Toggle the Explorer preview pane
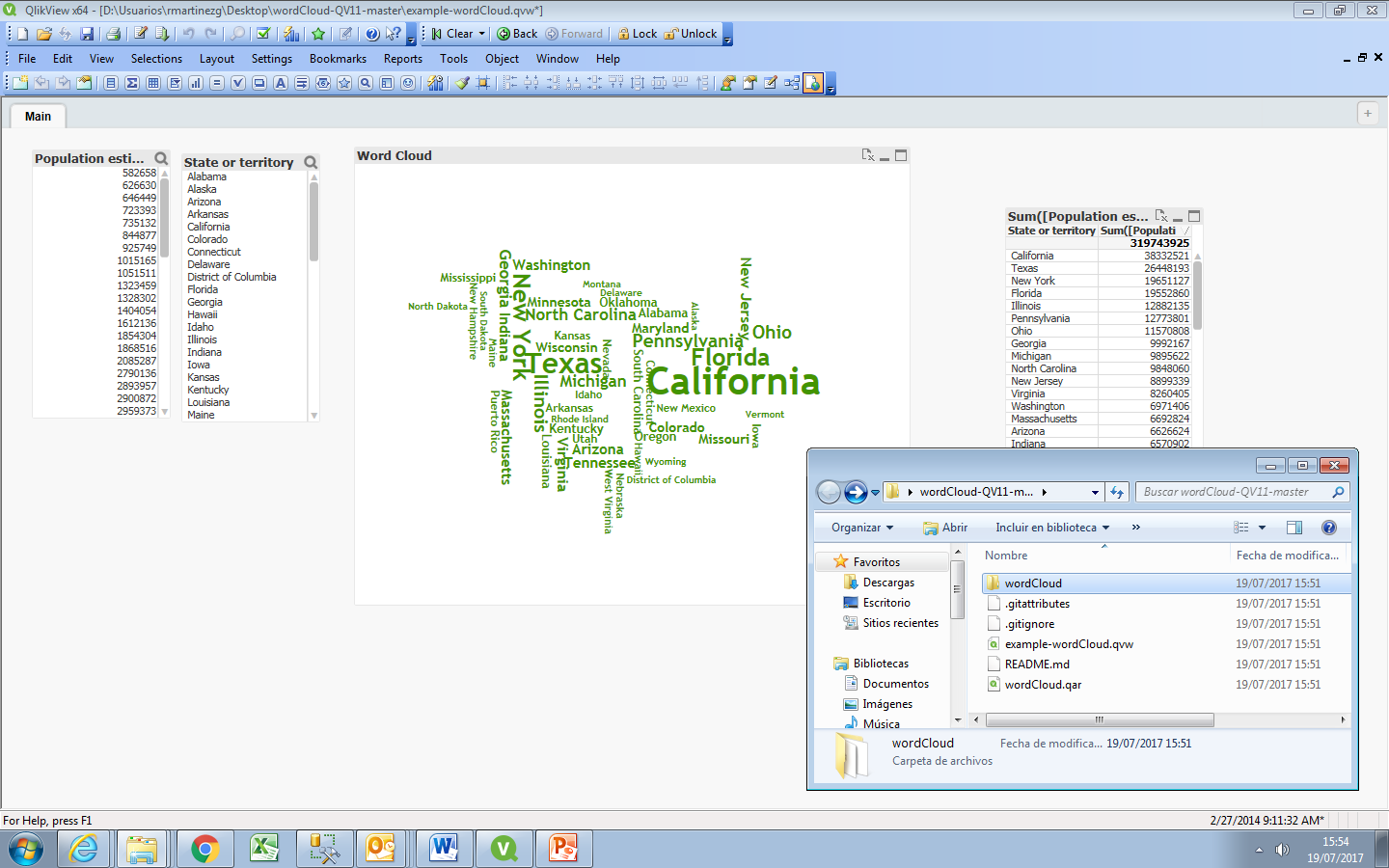Image resolution: width=1389 pixels, height=868 pixels. (x=1294, y=528)
